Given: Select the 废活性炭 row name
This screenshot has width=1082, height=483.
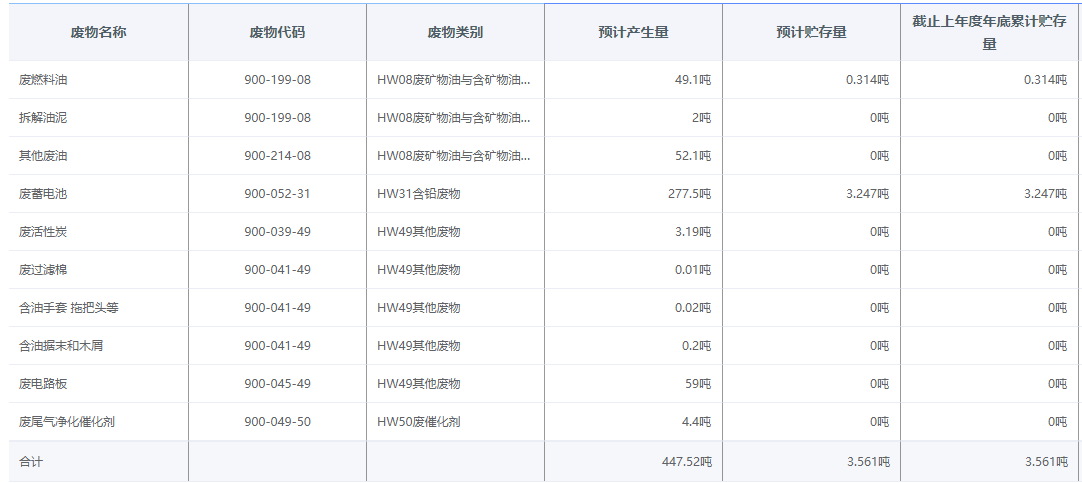Looking at the screenshot, I should [43, 232].
